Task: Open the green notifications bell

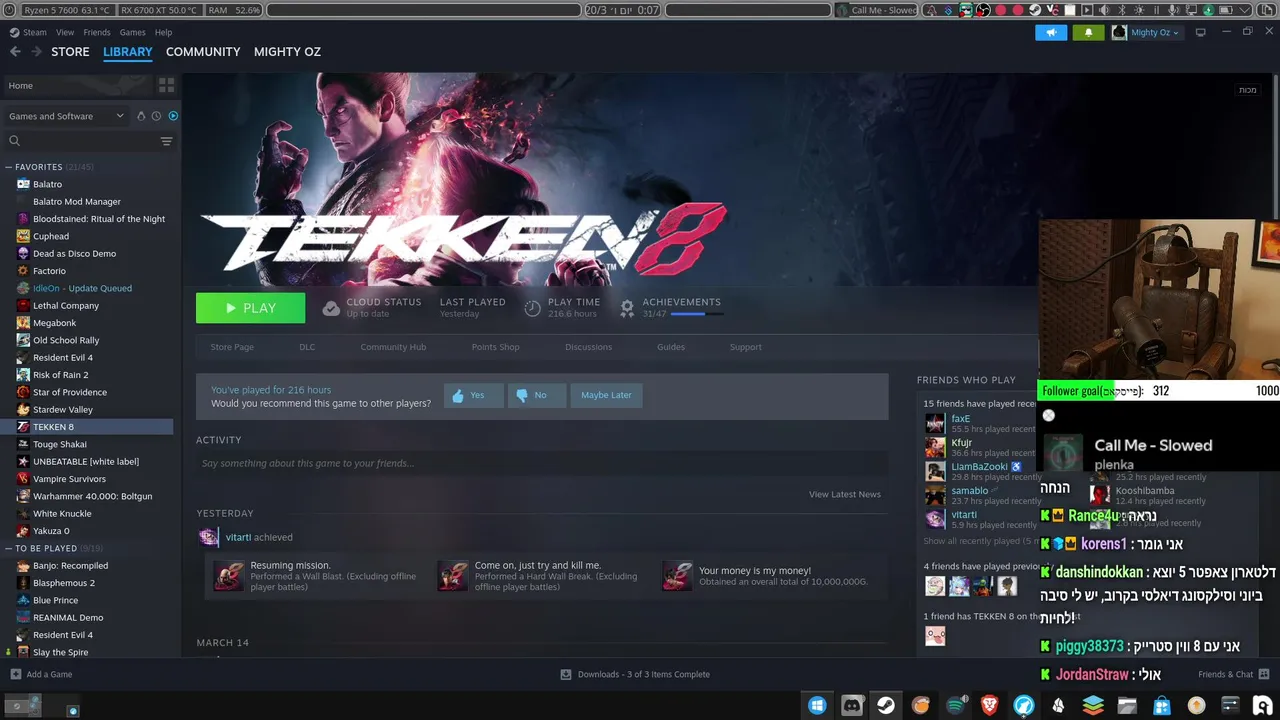Action: pyautogui.click(x=1088, y=32)
